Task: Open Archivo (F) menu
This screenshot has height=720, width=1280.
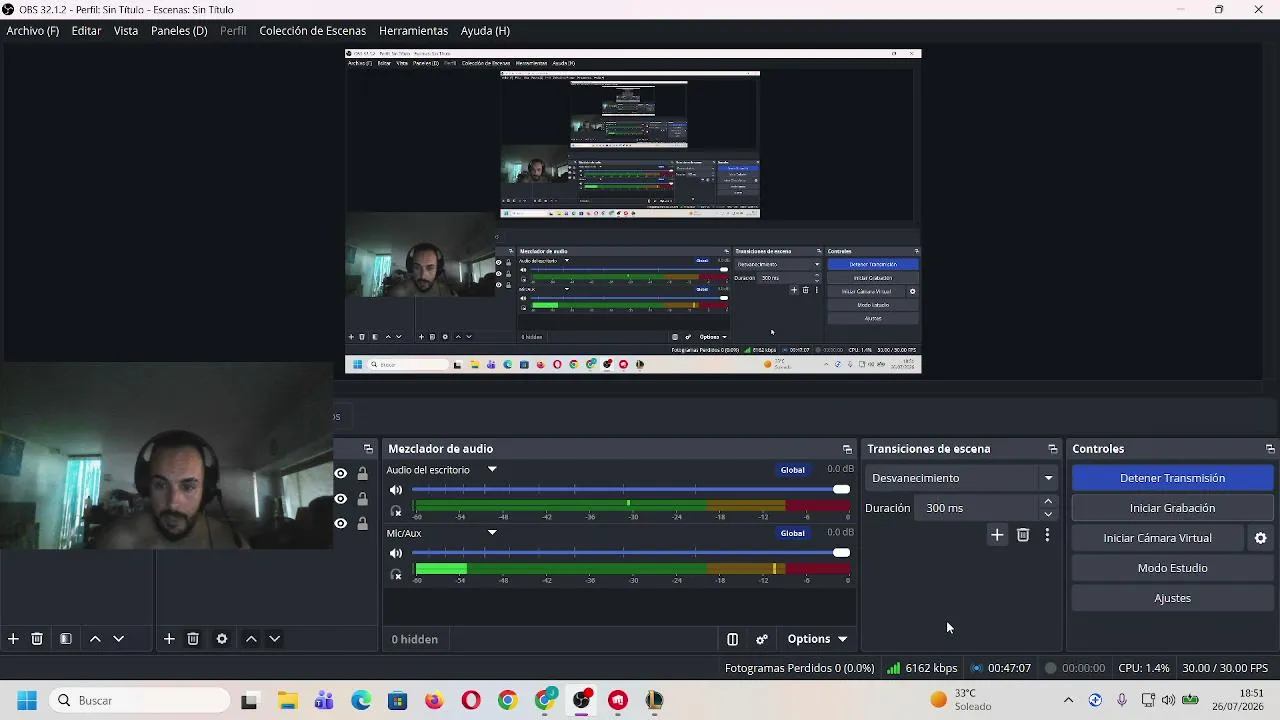Action: point(33,31)
